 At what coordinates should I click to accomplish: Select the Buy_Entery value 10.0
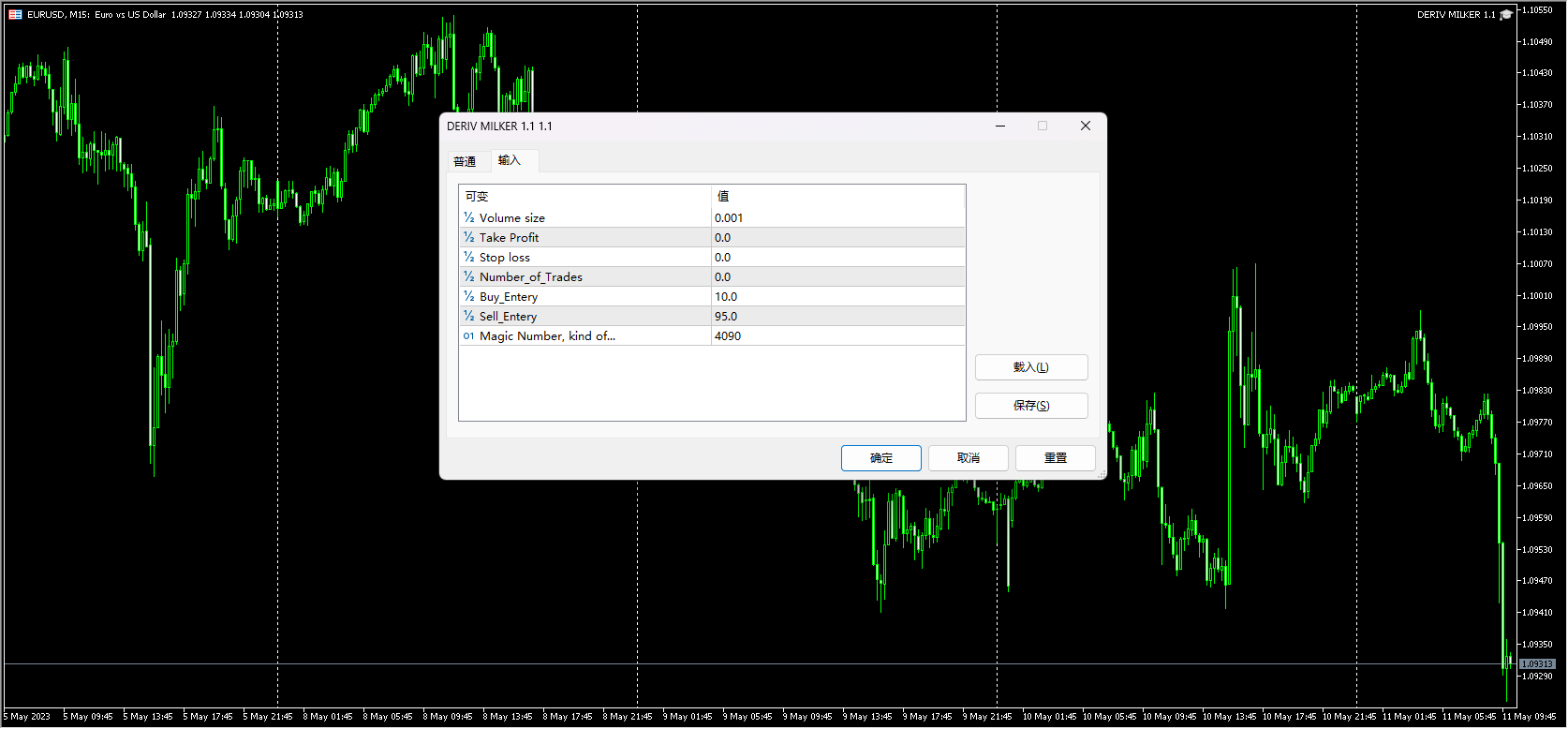click(838, 296)
